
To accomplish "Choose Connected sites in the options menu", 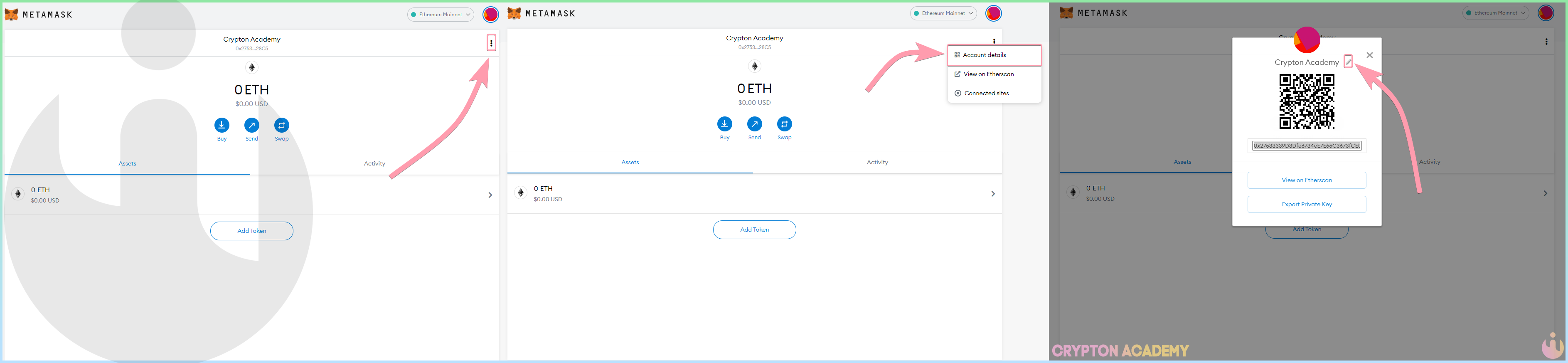I will point(994,93).
